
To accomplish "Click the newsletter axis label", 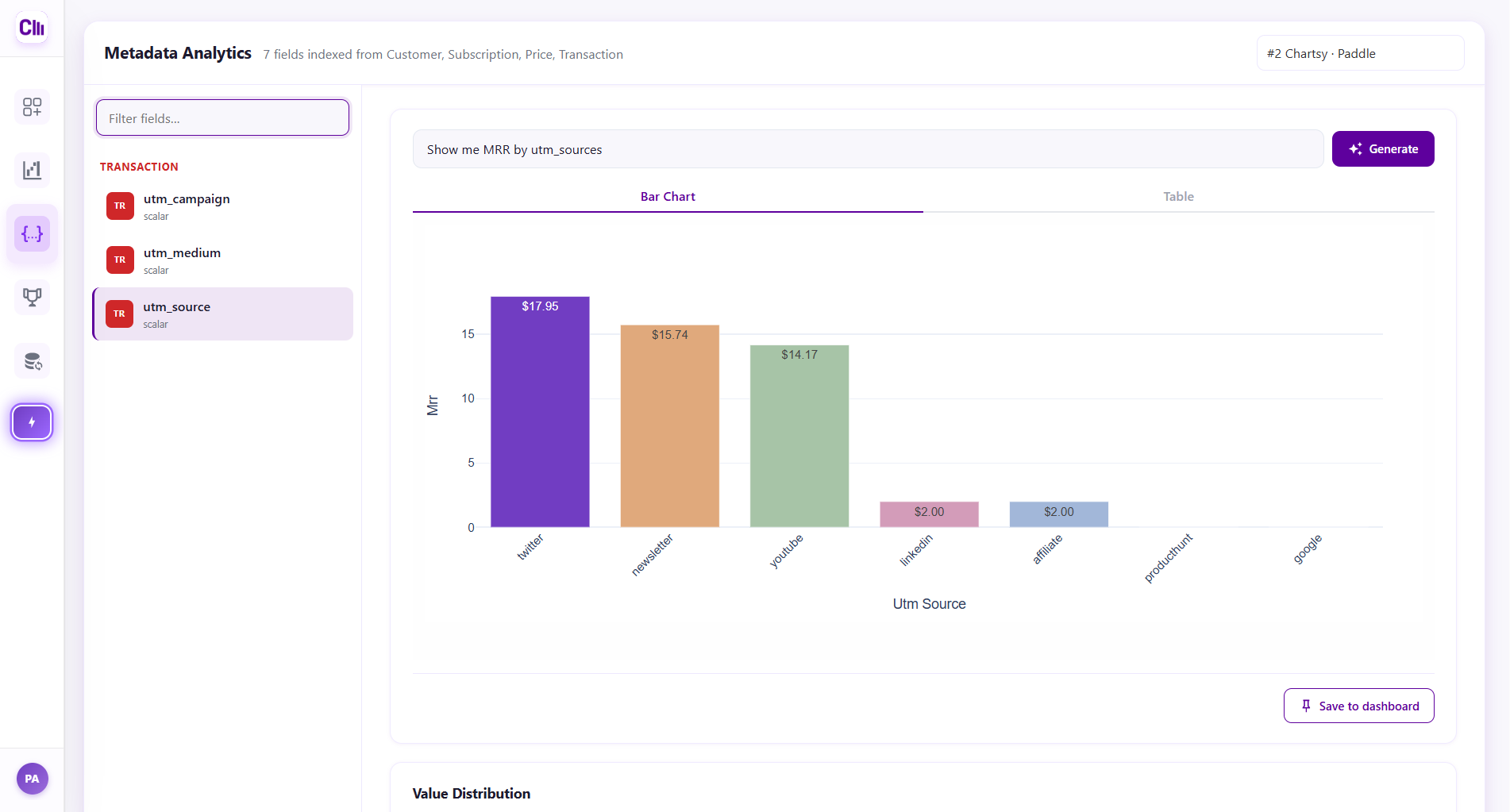I will (x=653, y=554).
